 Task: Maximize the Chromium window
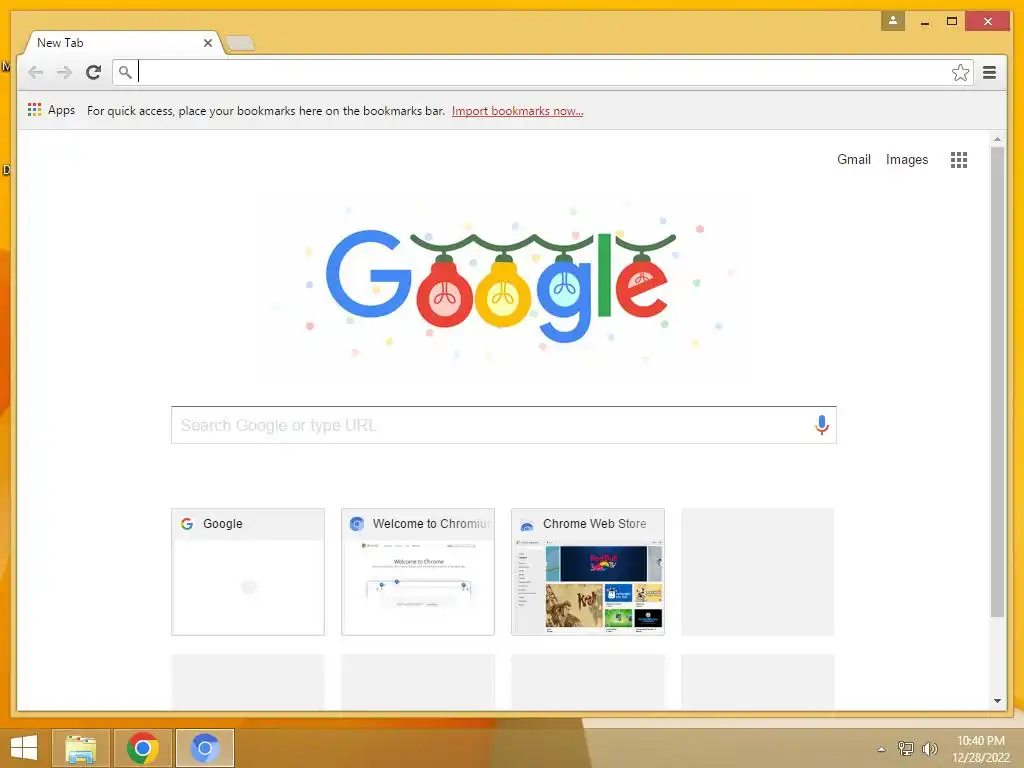click(952, 22)
